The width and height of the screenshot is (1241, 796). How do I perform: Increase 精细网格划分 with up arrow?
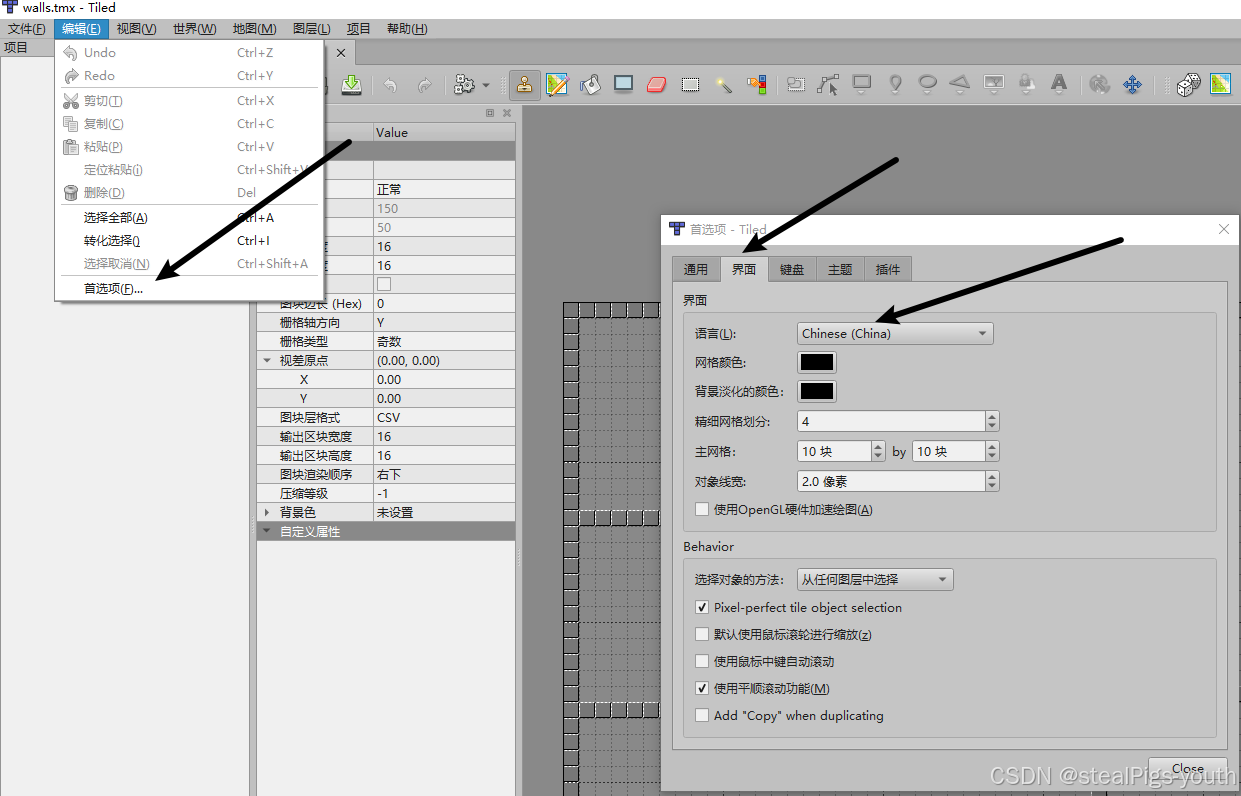992,417
